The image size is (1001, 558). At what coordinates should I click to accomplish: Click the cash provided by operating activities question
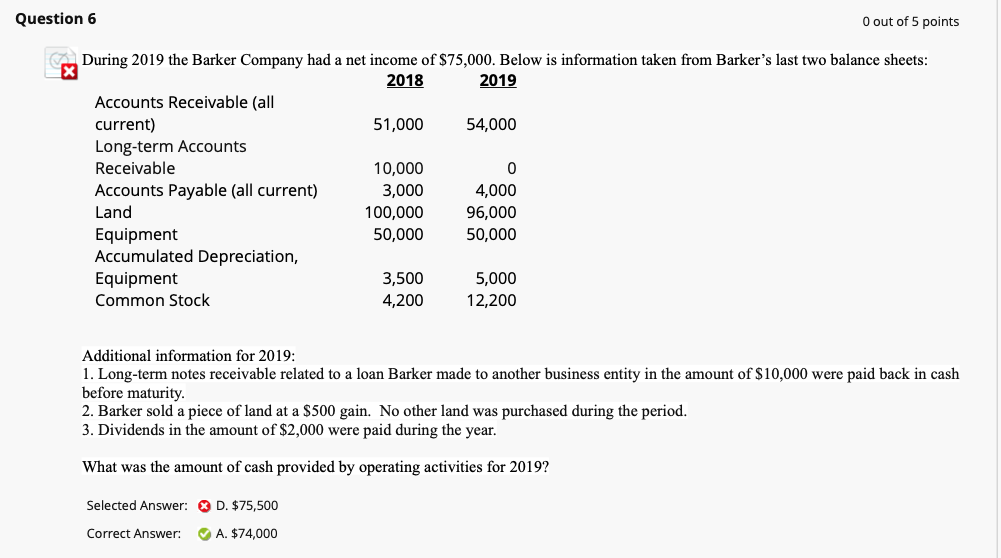coord(315,467)
